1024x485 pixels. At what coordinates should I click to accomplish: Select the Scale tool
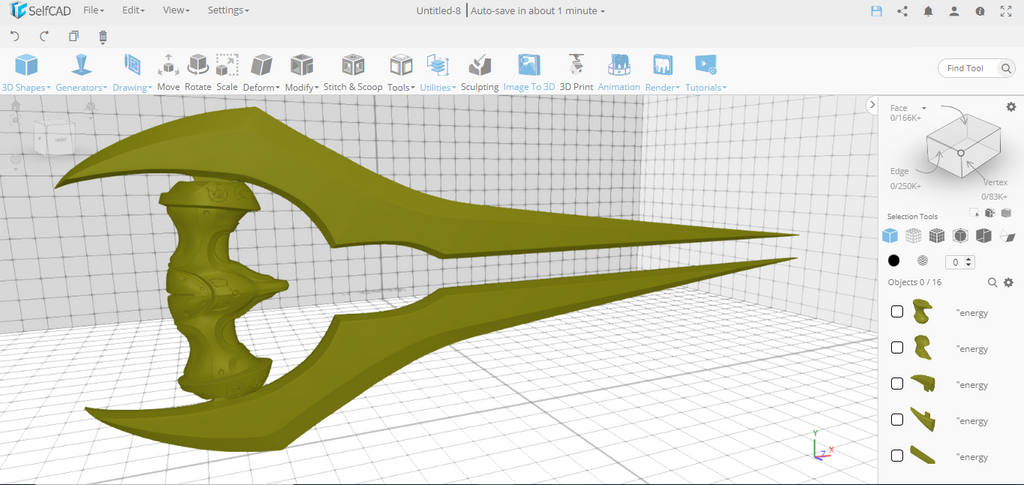pos(227,72)
